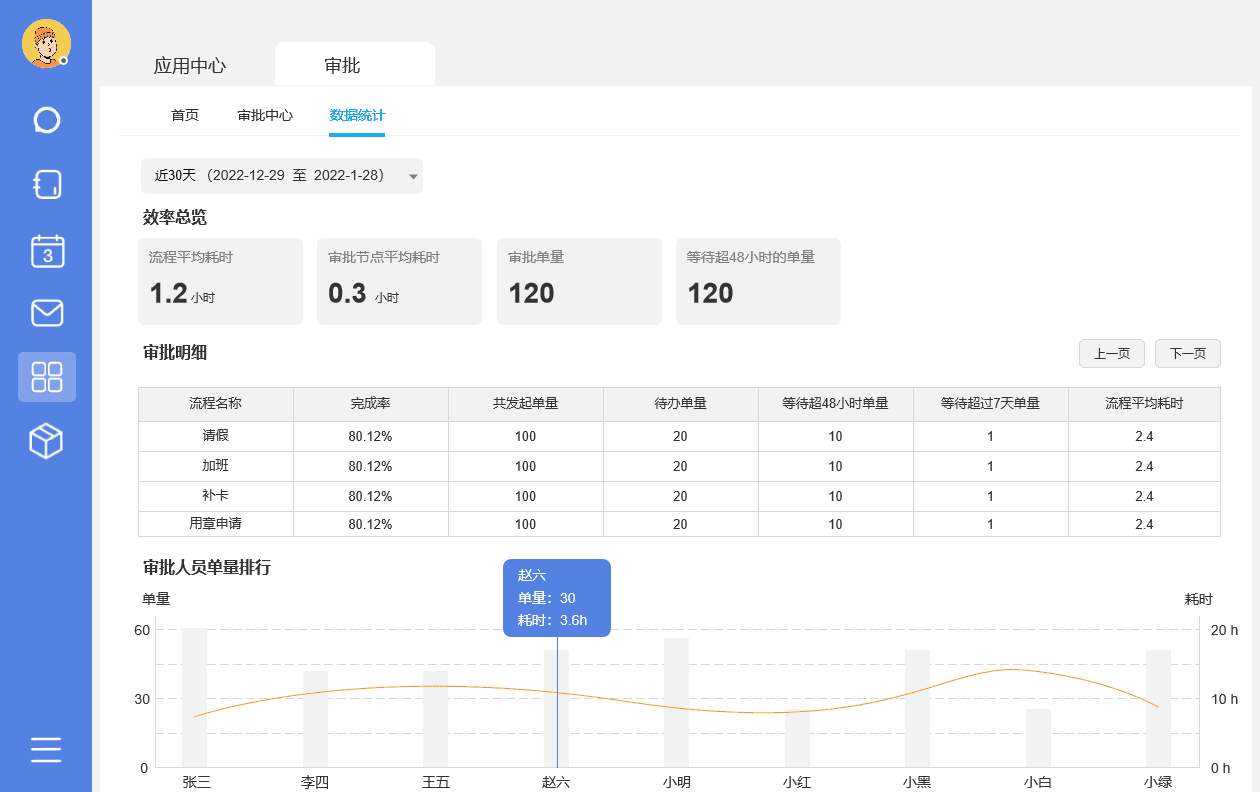The image size is (1260, 792).
Task: Select the 用章申请 row name
Action: pyautogui.click(x=216, y=524)
